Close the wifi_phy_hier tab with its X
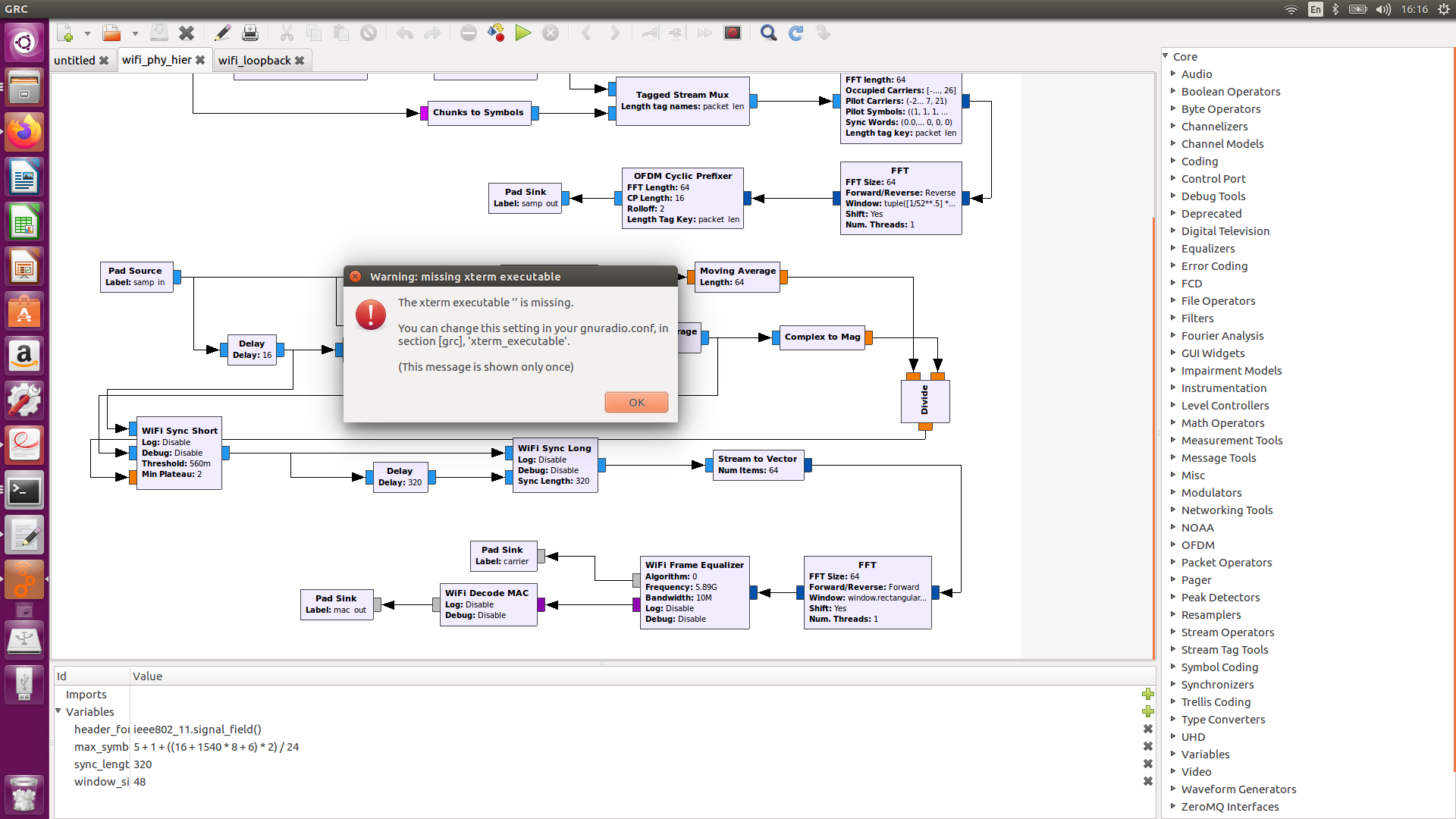The image size is (1456, 819). tap(200, 60)
